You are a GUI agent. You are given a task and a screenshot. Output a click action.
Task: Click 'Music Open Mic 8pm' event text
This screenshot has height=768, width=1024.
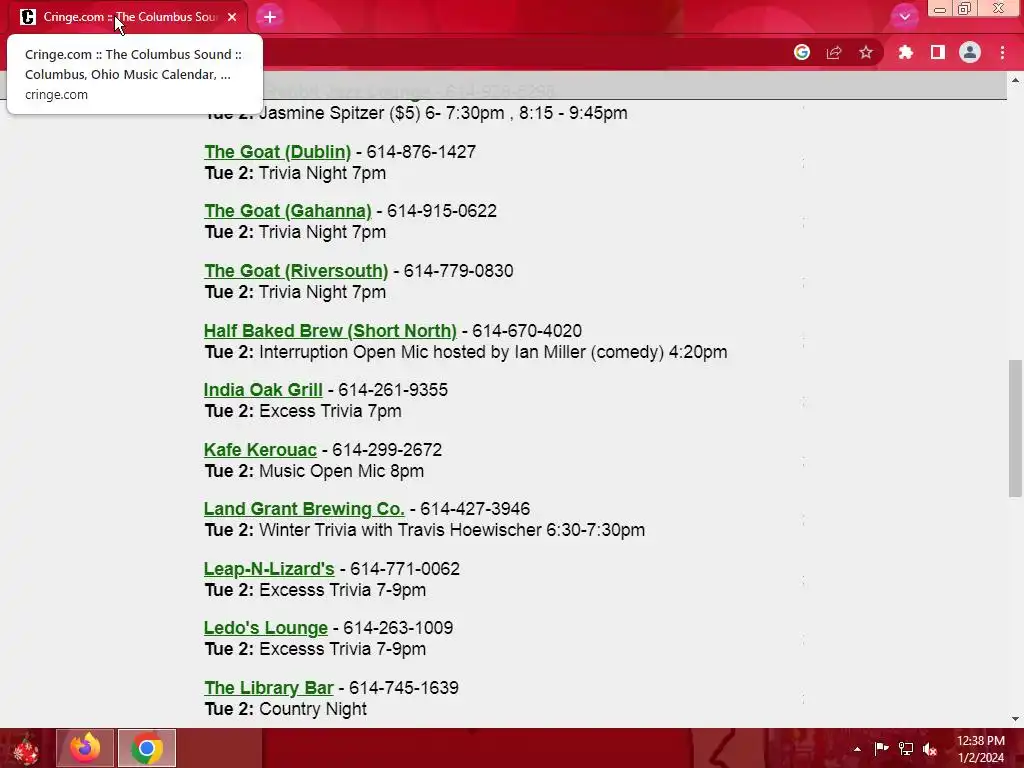[342, 471]
